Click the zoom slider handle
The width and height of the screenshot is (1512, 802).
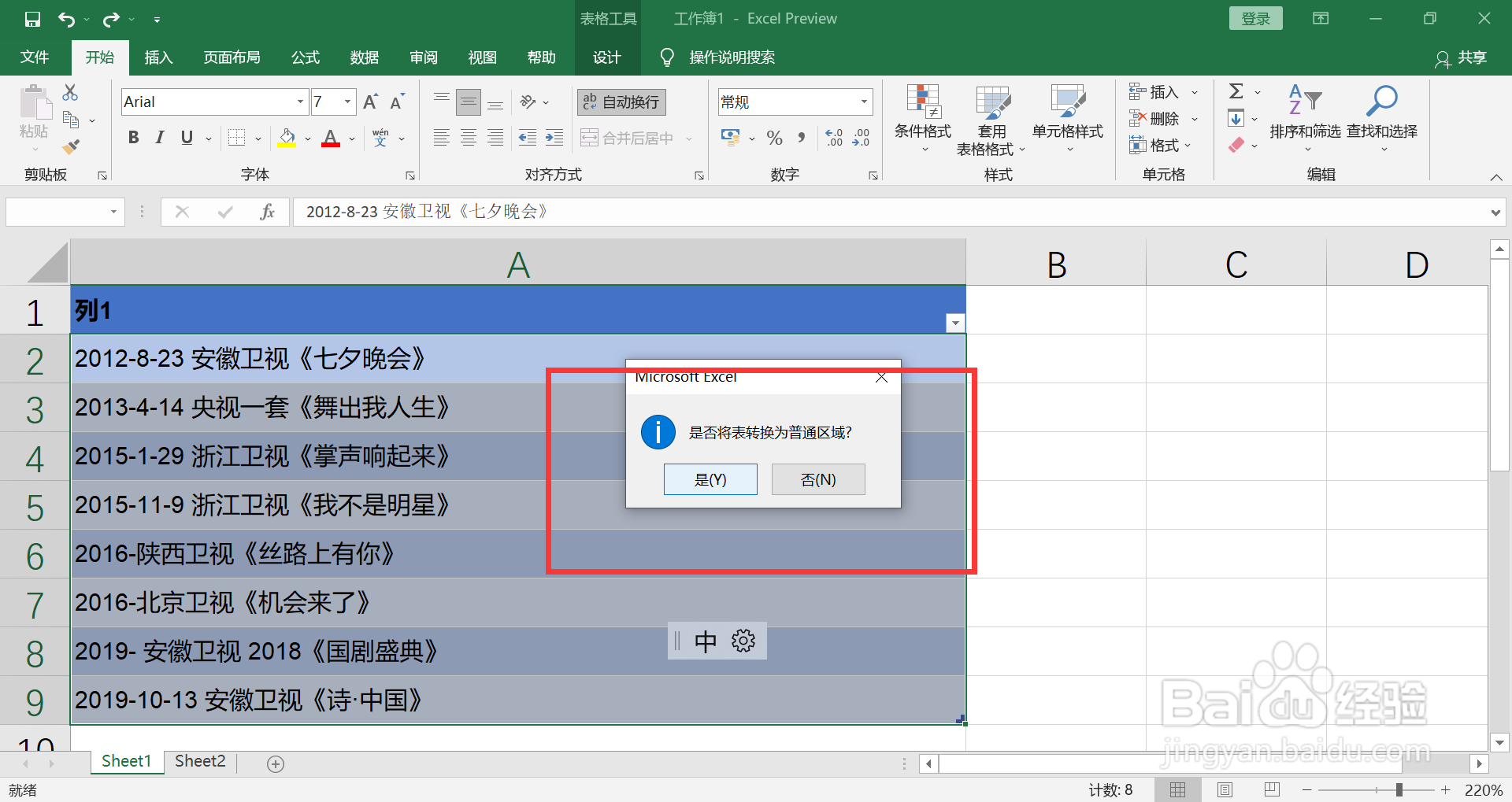coord(1399,789)
